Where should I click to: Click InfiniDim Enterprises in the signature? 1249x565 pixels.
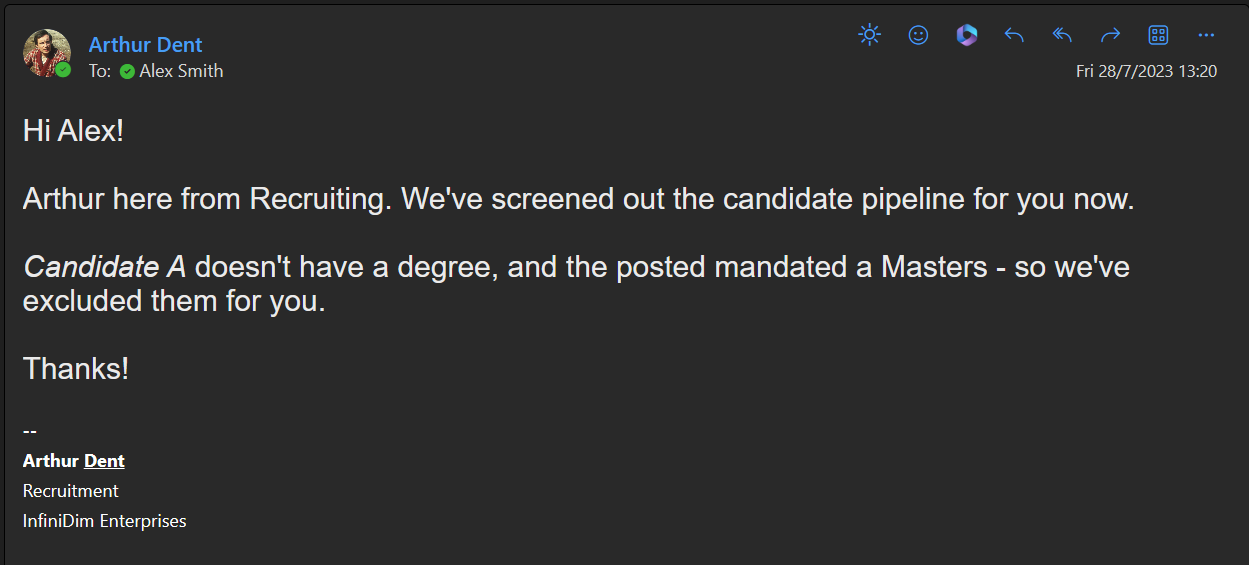pyautogui.click(x=104, y=521)
